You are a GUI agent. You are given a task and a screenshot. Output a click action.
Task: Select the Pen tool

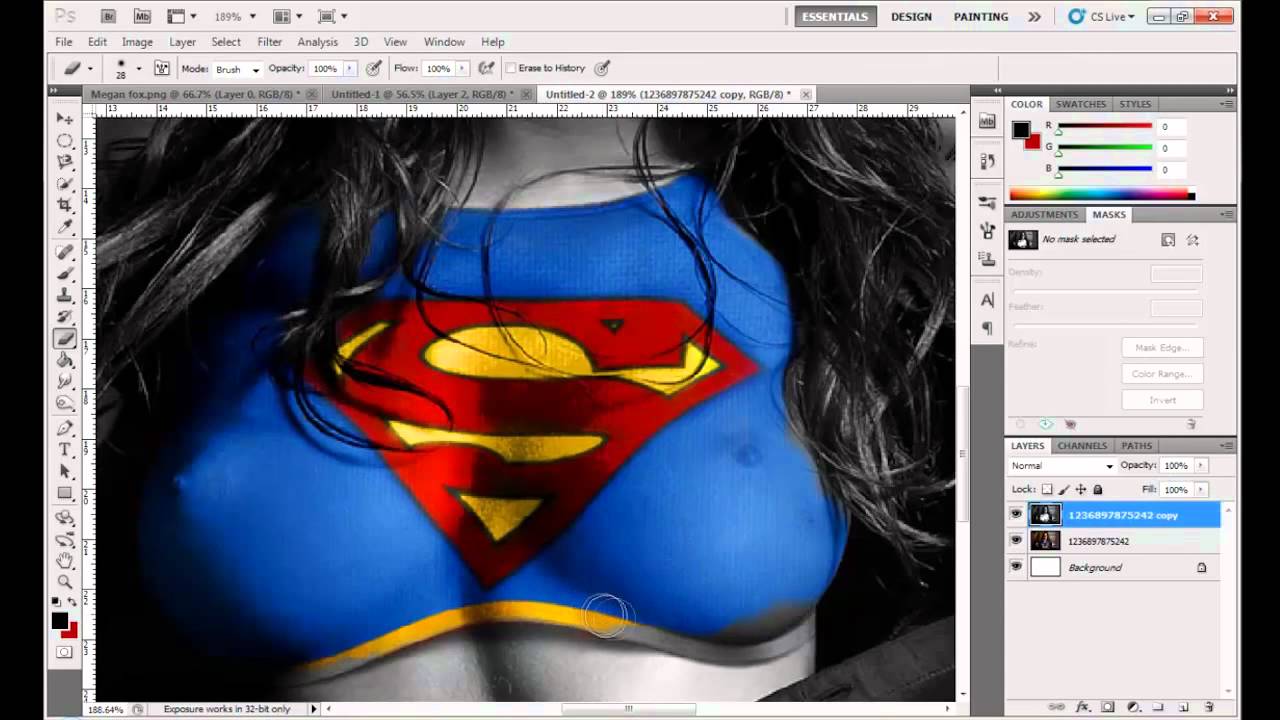pyautogui.click(x=65, y=428)
